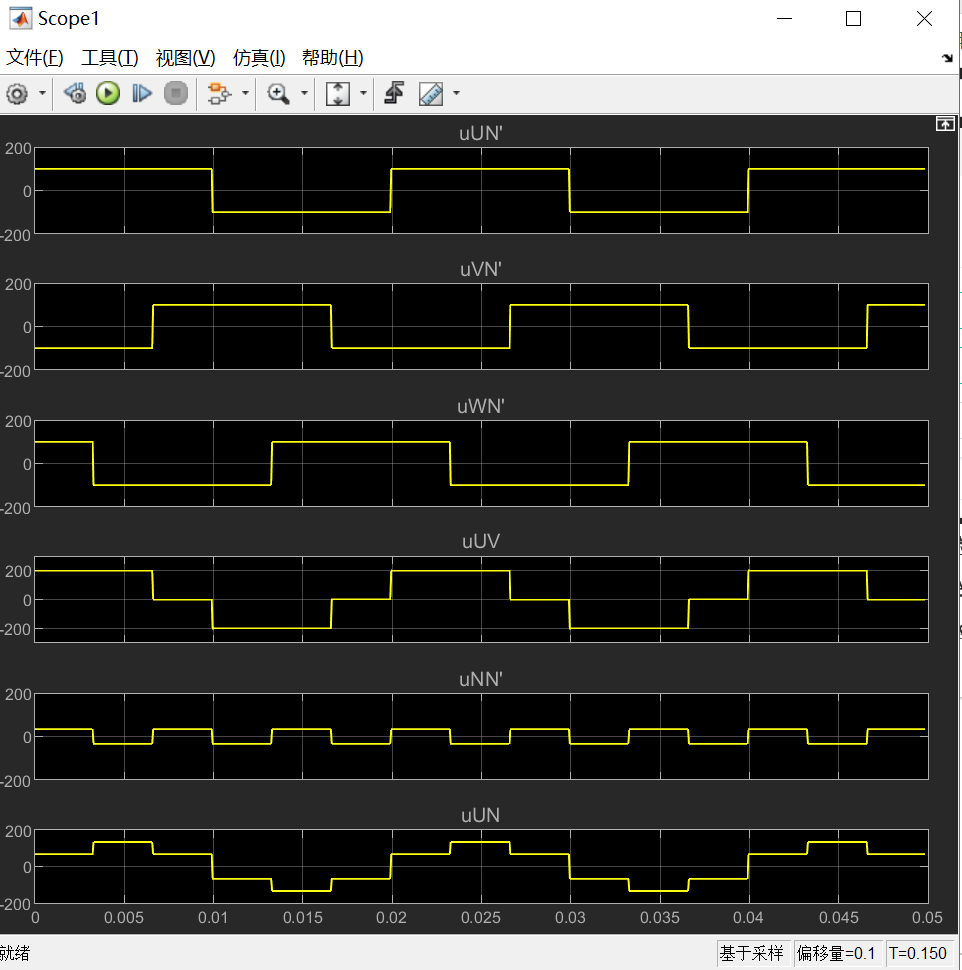962x970 pixels.
Task: Expand the configuration gear dropdown arrow
Action: point(42,94)
